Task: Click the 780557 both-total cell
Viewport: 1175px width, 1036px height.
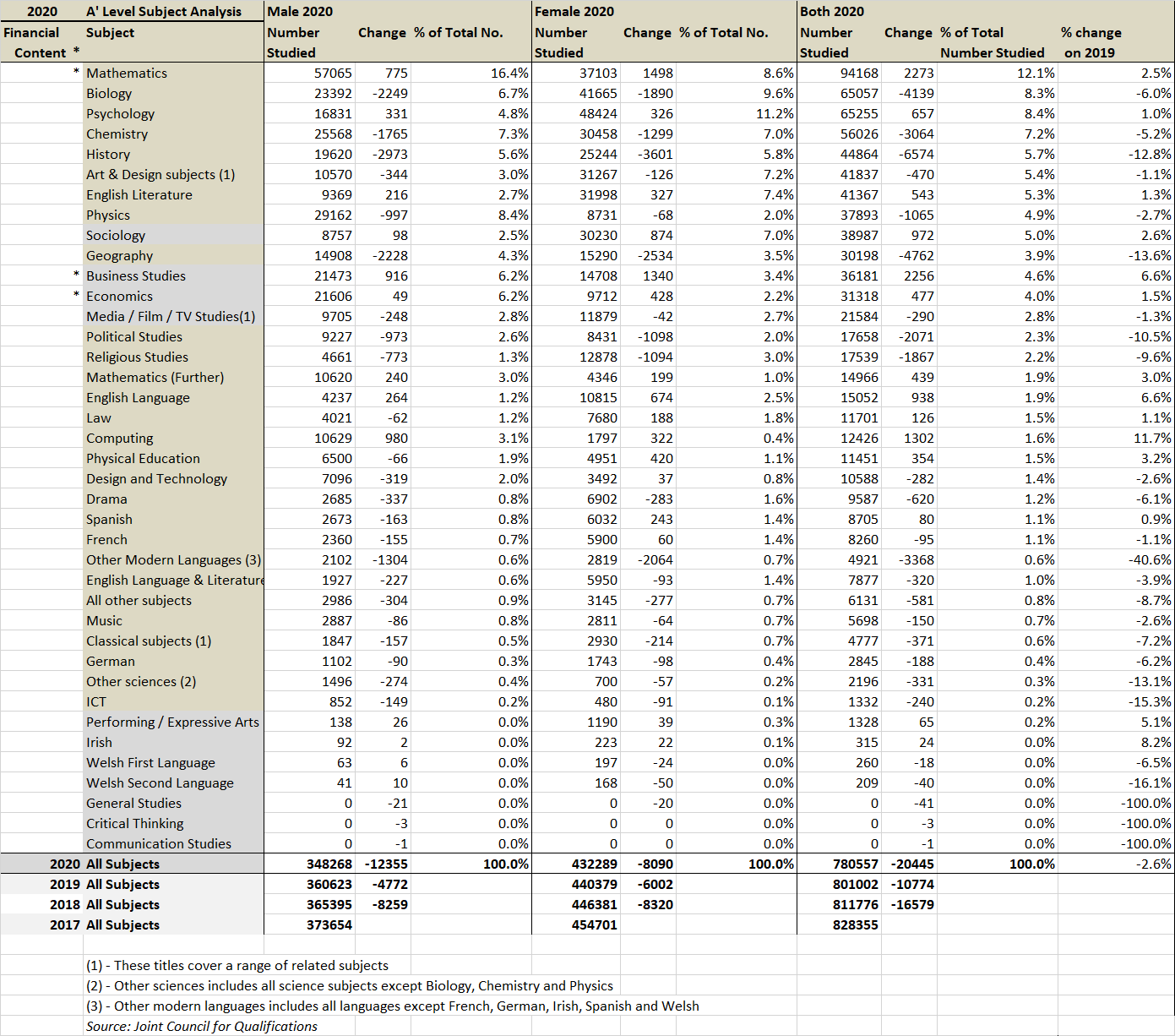Action: (x=855, y=864)
